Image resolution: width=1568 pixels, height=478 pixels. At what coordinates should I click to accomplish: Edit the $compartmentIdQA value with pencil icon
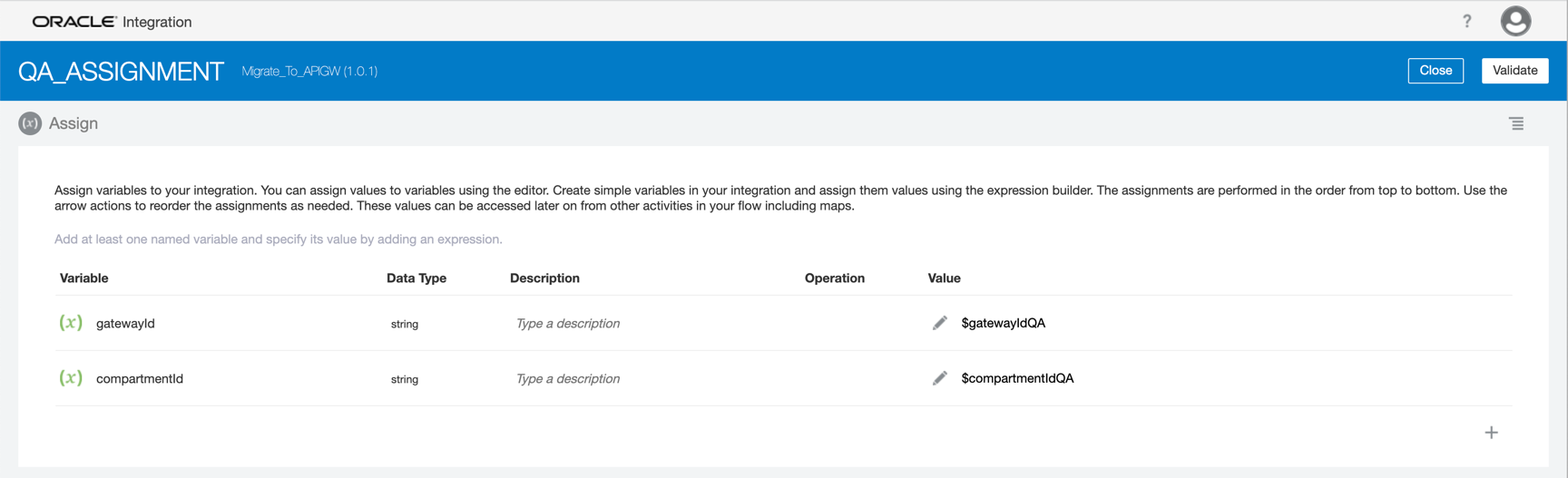(x=939, y=378)
